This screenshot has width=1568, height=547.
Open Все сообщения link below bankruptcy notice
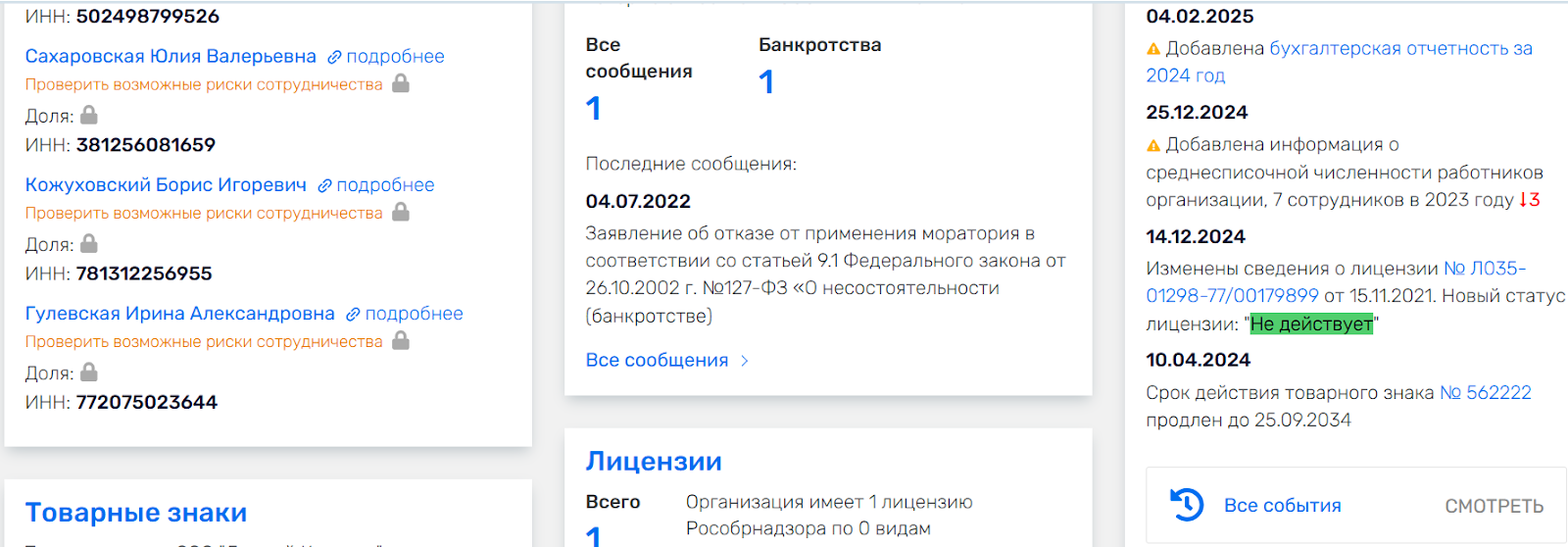(x=657, y=360)
